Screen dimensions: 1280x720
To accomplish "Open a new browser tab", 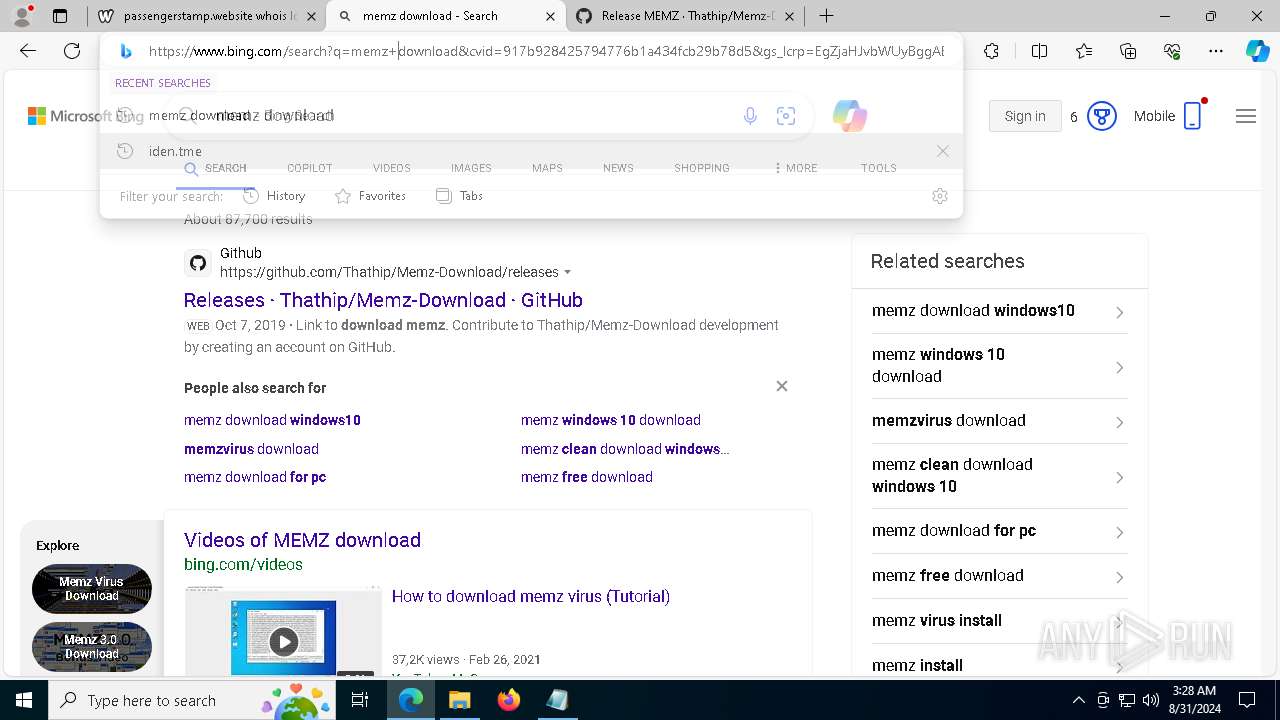I will pyautogui.click(x=826, y=16).
